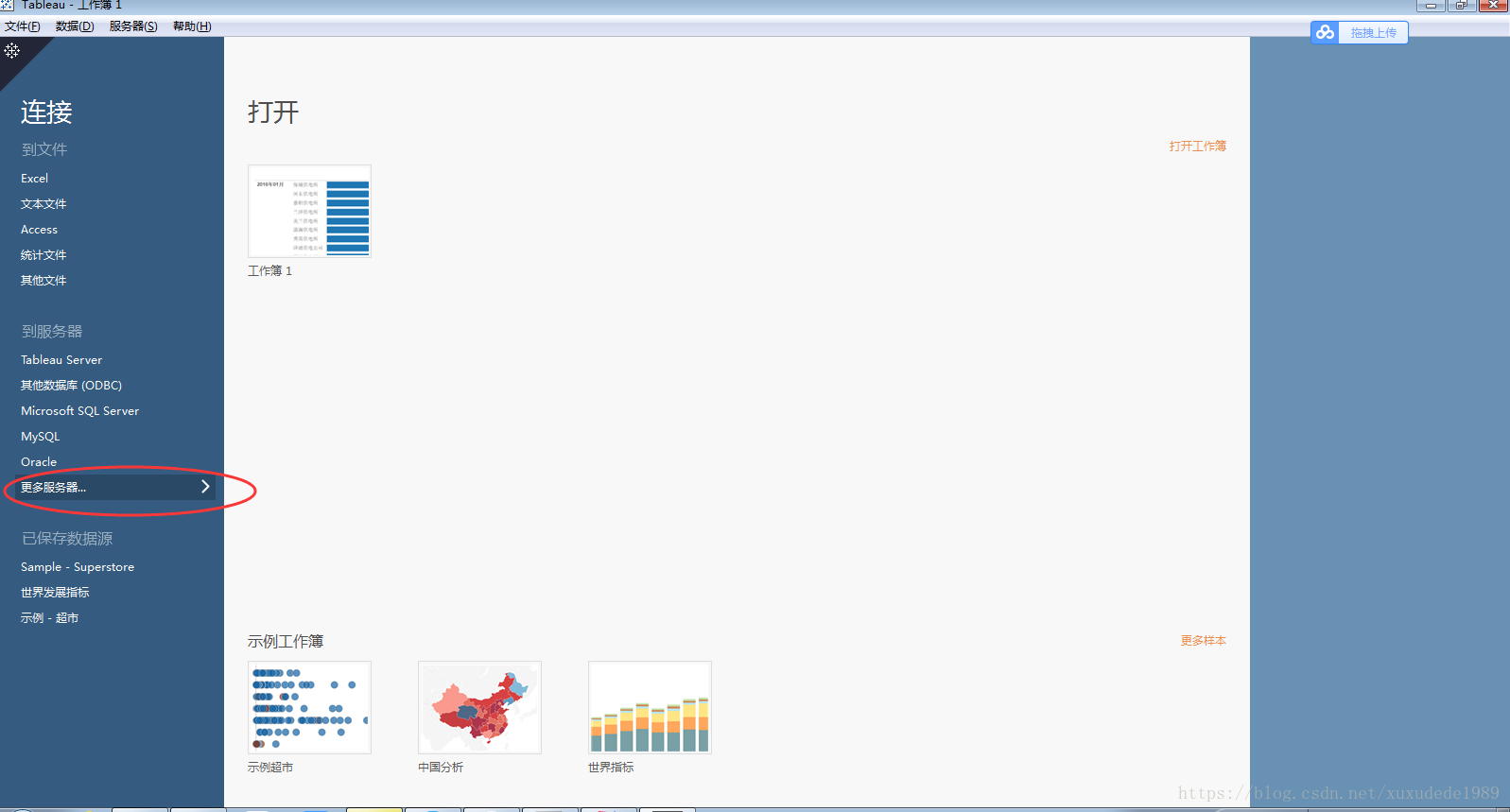Click the chevron arrow beside 更多服务器
Image resolution: width=1510 pixels, height=812 pixels.
205,487
